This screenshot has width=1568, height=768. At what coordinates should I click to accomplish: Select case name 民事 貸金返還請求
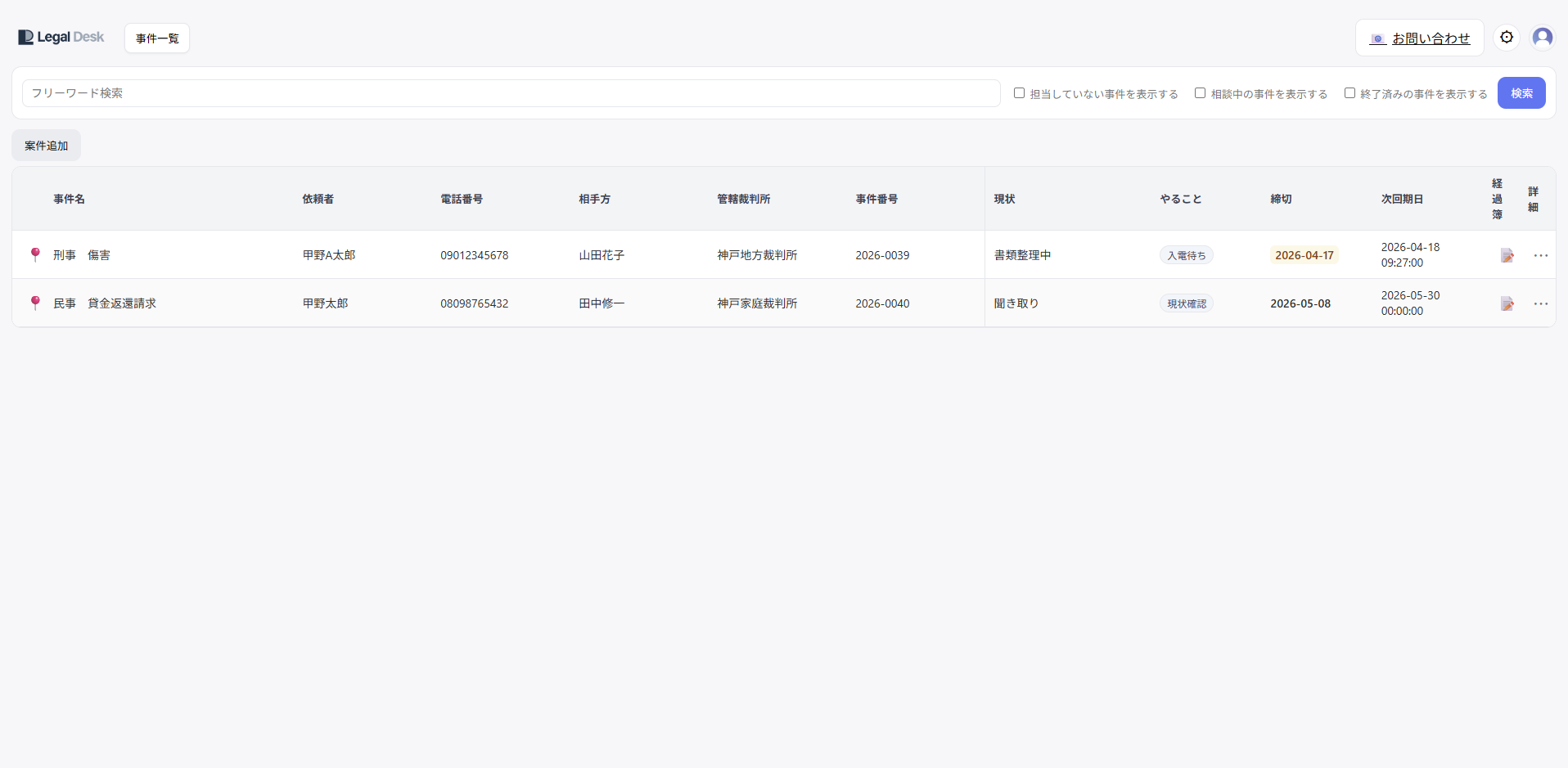tap(105, 303)
